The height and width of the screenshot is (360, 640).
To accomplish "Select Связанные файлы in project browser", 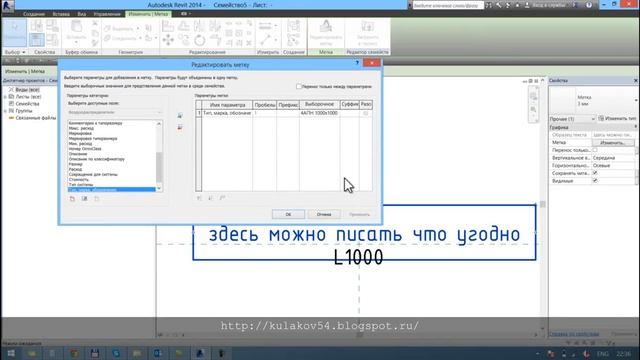I will [x=36, y=118].
